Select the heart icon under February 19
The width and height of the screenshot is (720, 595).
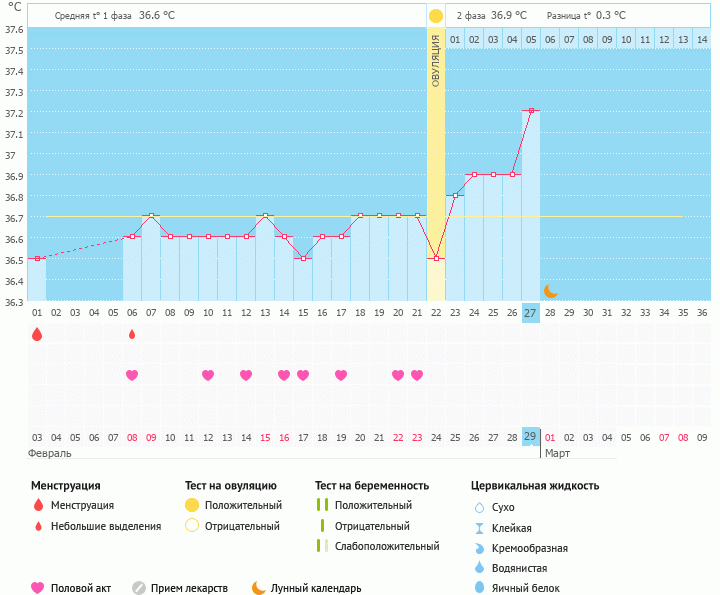click(341, 375)
